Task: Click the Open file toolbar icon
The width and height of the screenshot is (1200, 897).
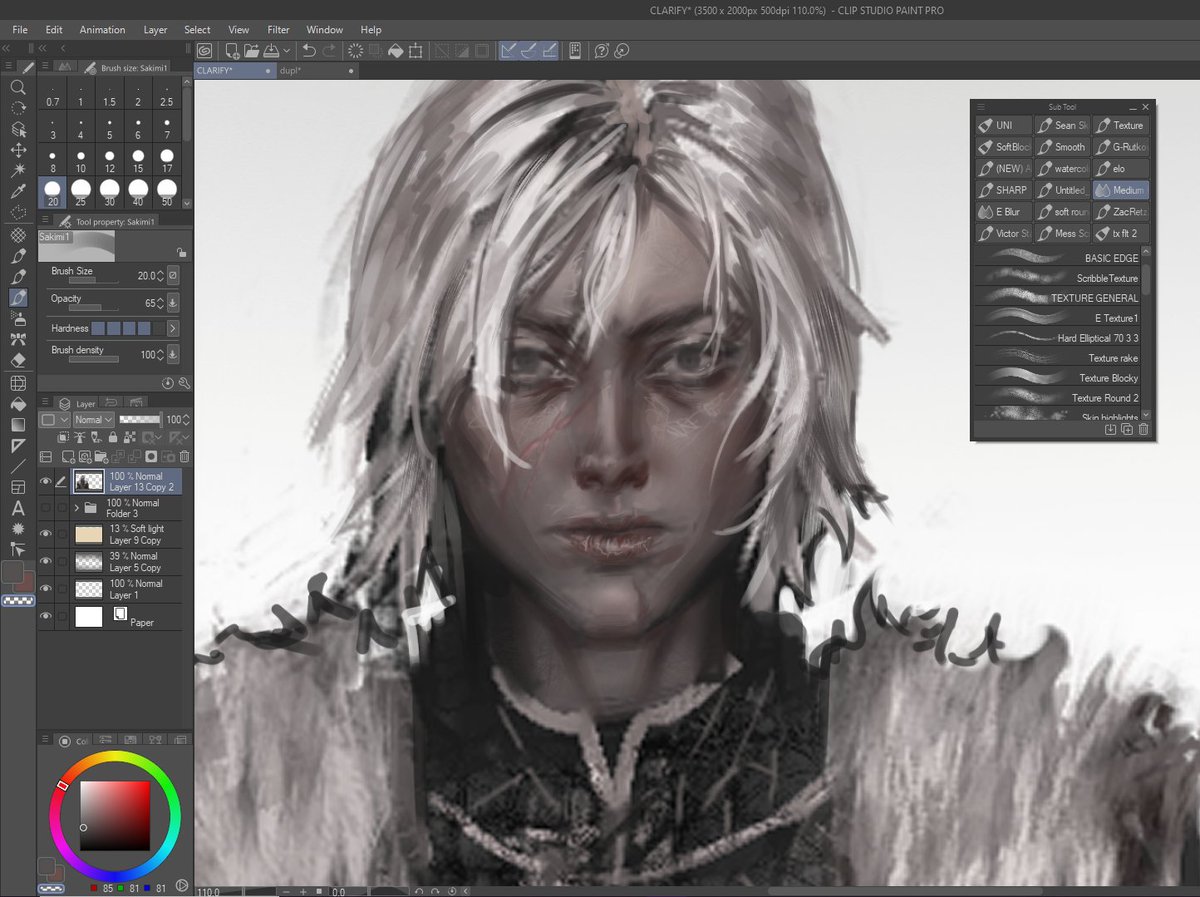Action: (252, 50)
